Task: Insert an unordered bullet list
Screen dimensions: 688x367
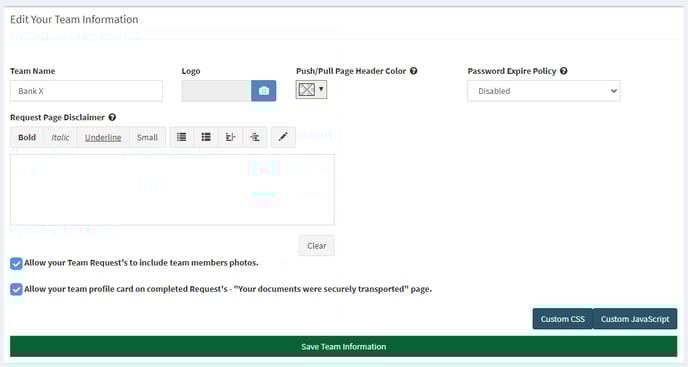Action: [182, 137]
